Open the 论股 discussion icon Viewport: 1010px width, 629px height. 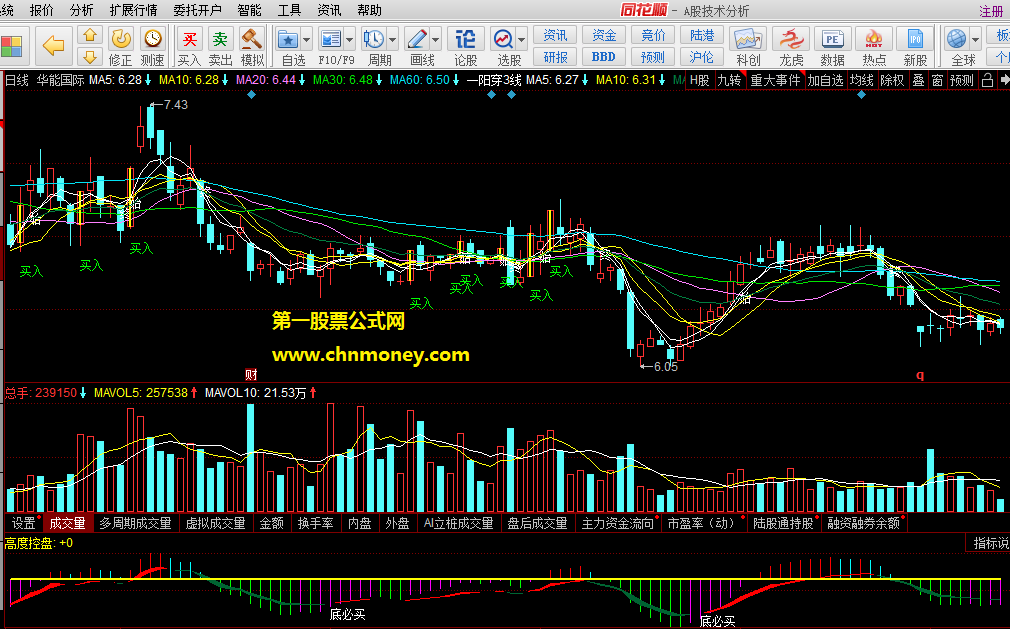coord(466,39)
